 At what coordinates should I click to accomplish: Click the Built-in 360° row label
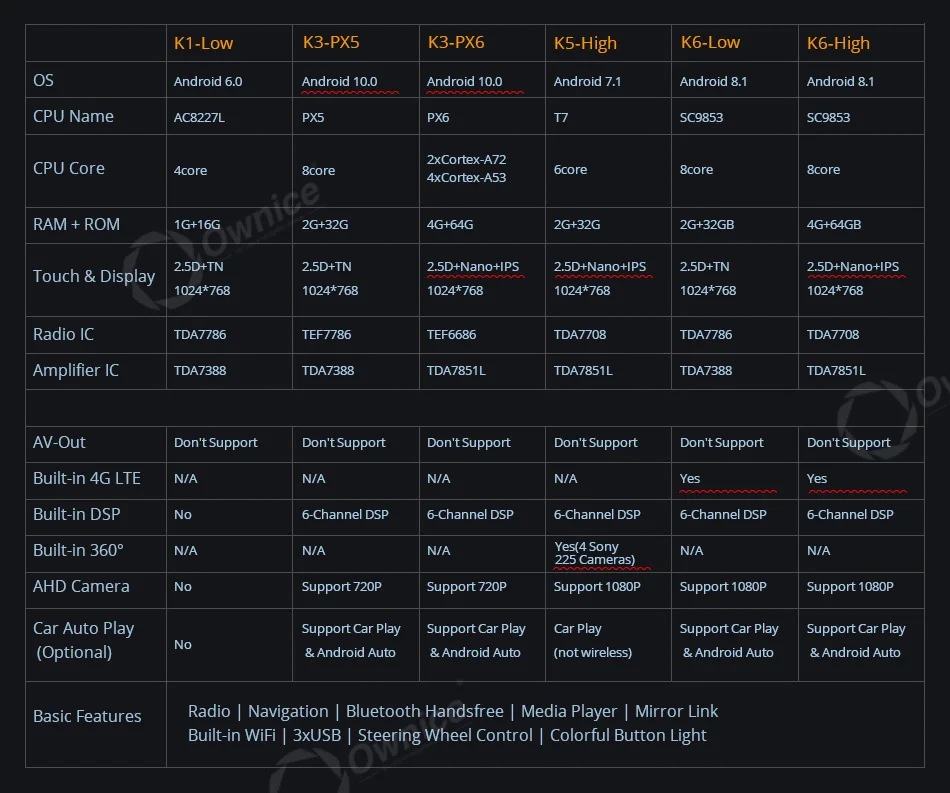coord(78,550)
